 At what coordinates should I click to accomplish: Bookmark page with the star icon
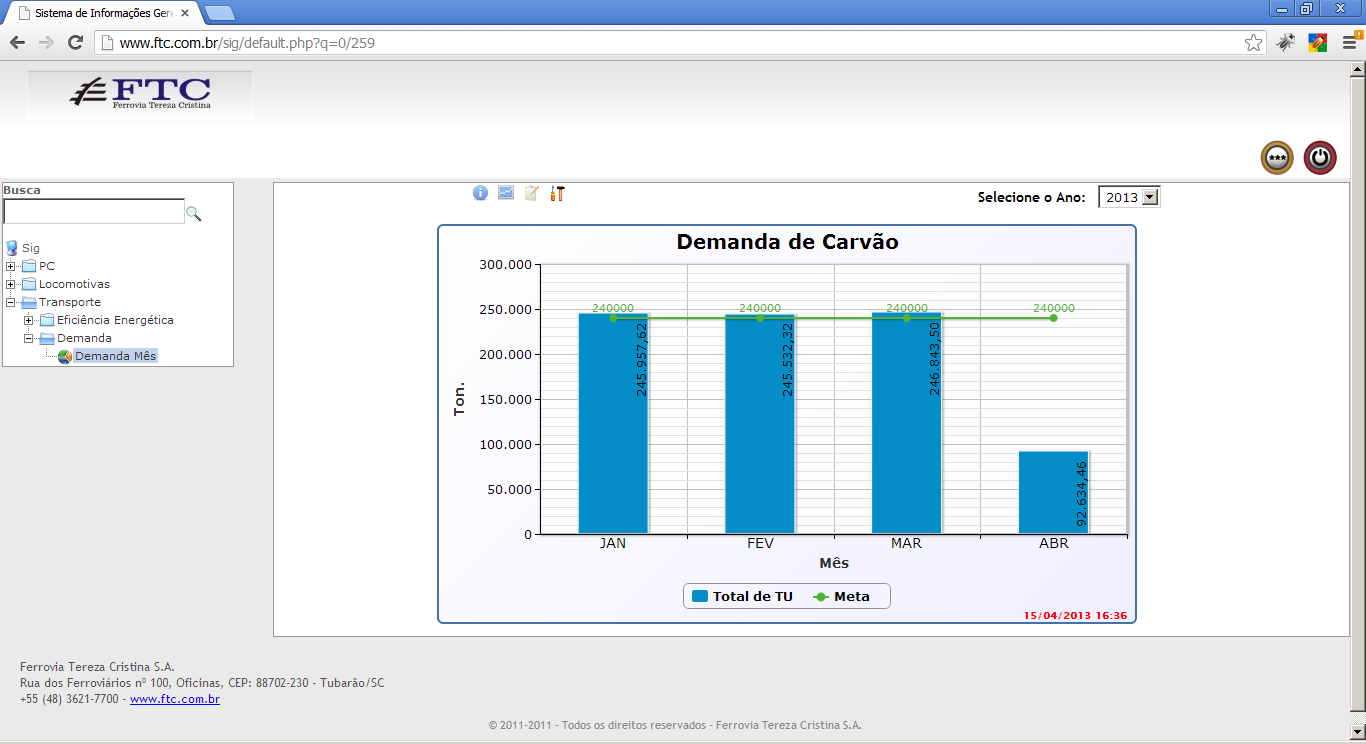pyautogui.click(x=1253, y=43)
